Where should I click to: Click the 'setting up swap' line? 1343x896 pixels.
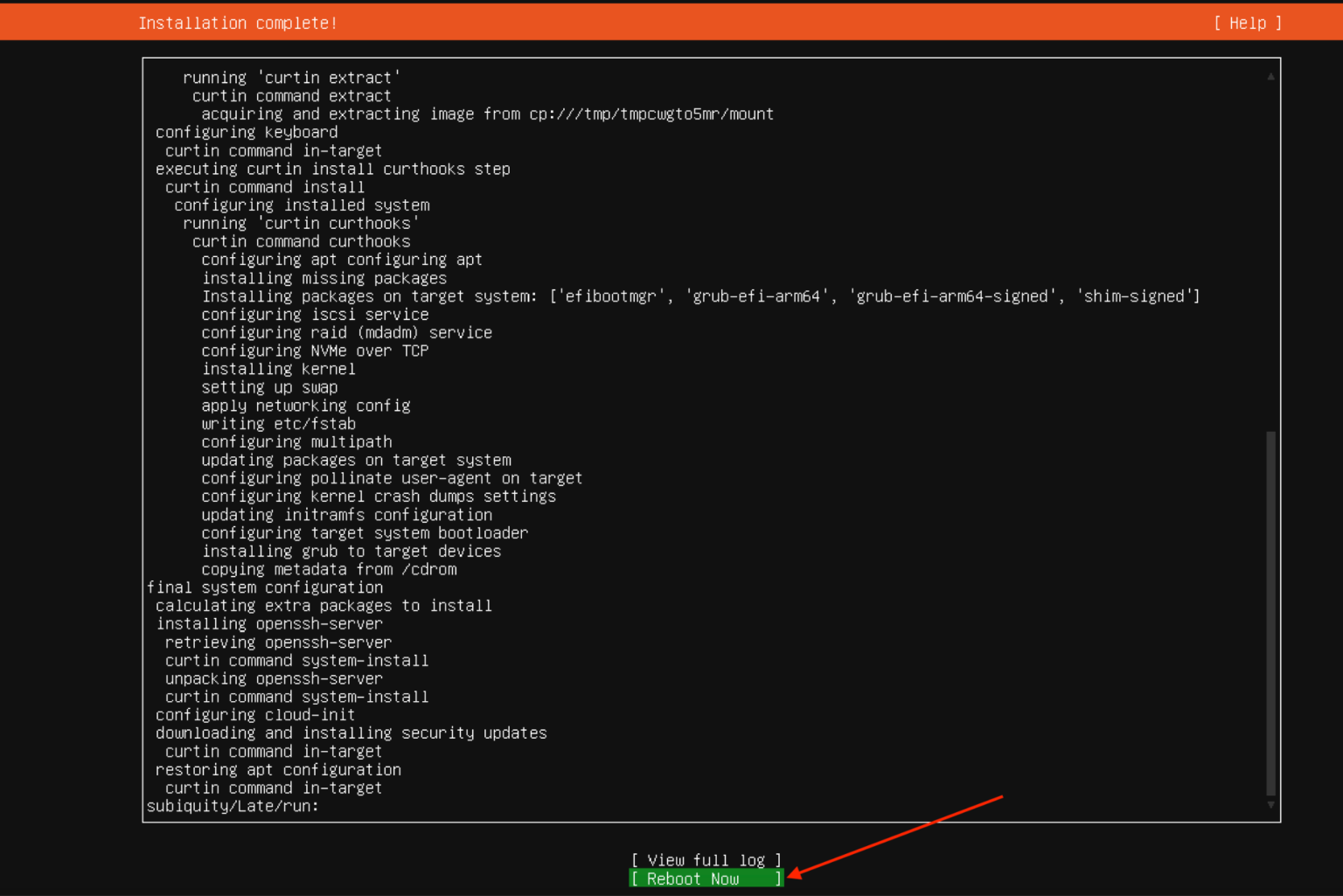pyautogui.click(x=268, y=386)
